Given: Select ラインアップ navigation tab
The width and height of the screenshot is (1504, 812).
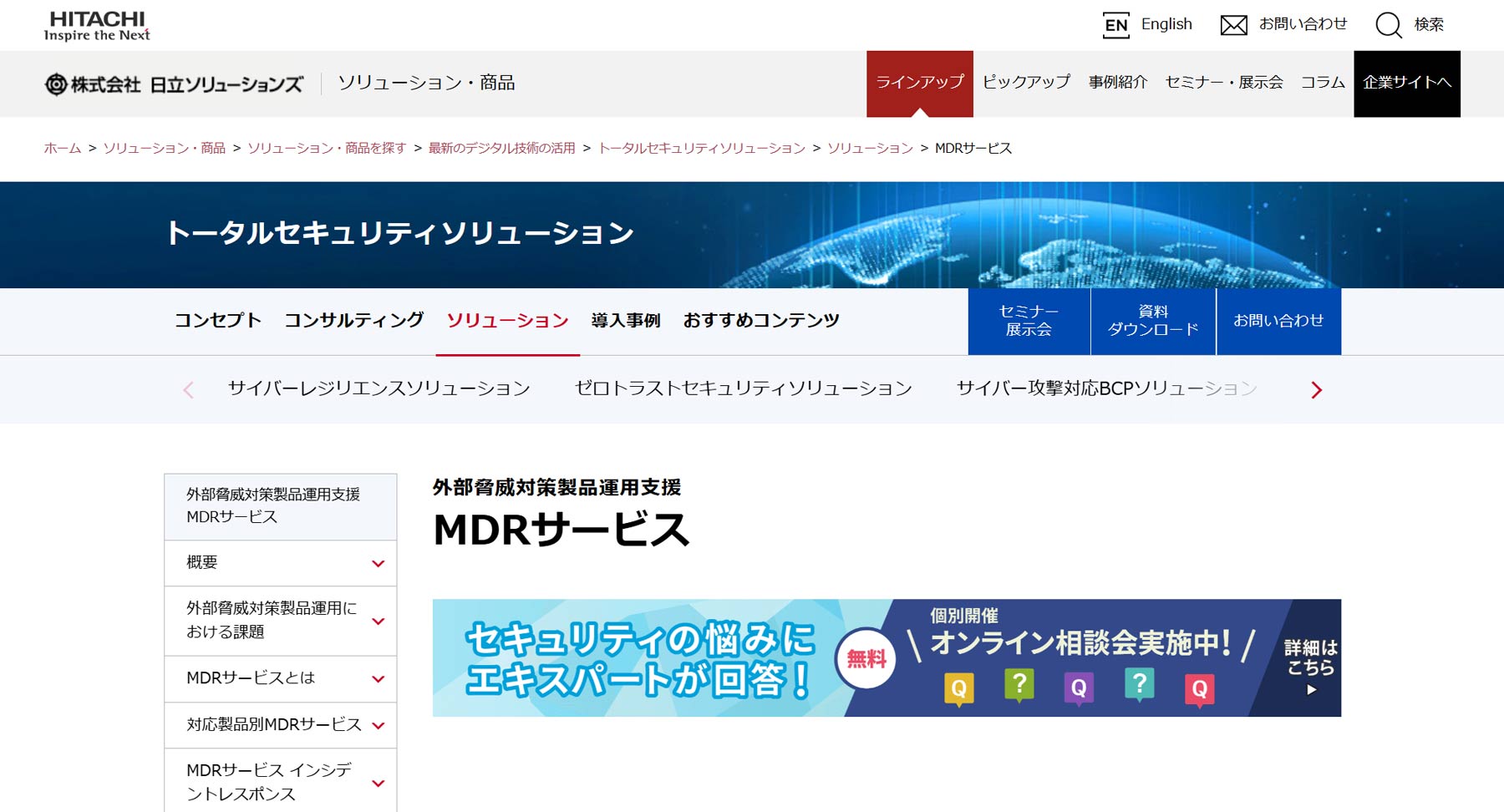Looking at the screenshot, I should tap(920, 84).
